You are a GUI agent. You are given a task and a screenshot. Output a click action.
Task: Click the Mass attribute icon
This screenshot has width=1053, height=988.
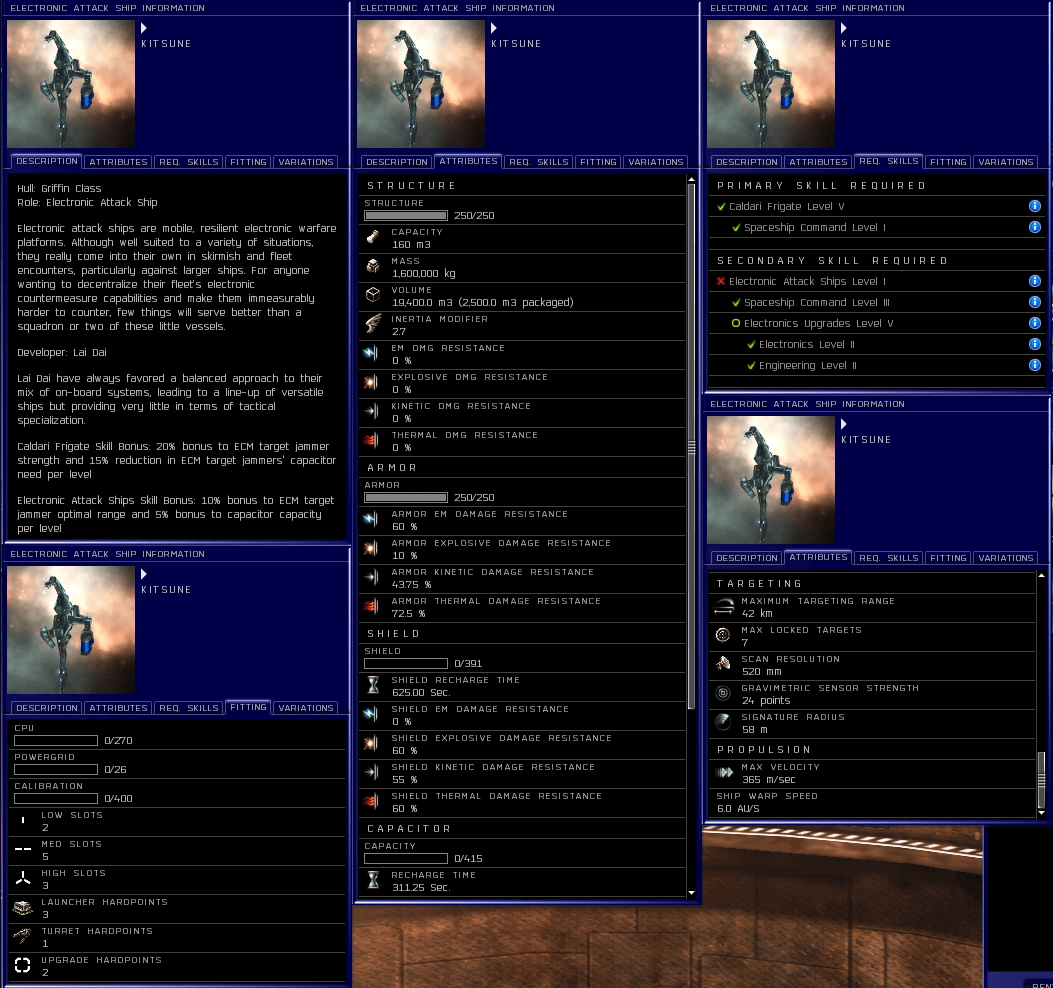point(373,267)
